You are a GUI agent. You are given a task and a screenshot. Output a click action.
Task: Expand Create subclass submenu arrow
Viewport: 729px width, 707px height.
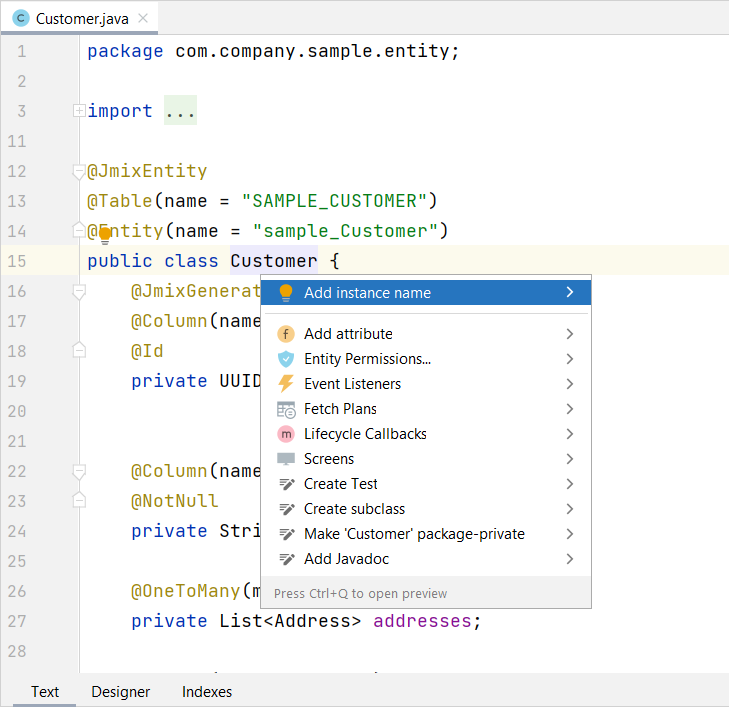click(x=570, y=509)
